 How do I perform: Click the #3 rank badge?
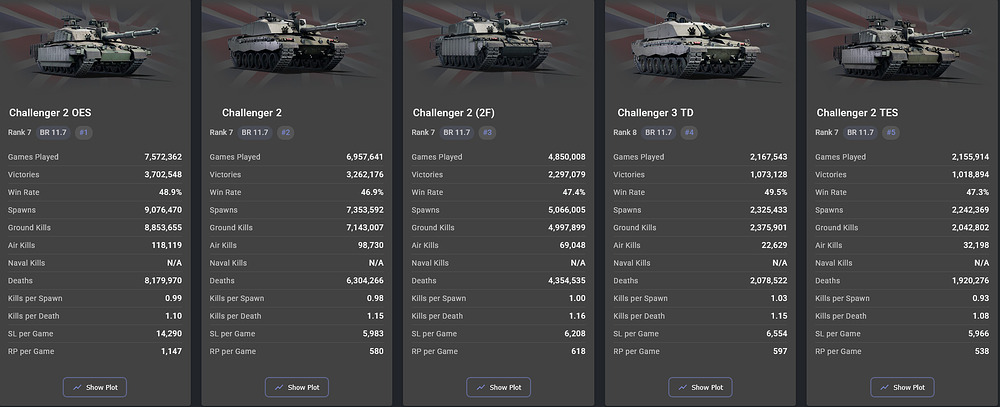coord(488,132)
